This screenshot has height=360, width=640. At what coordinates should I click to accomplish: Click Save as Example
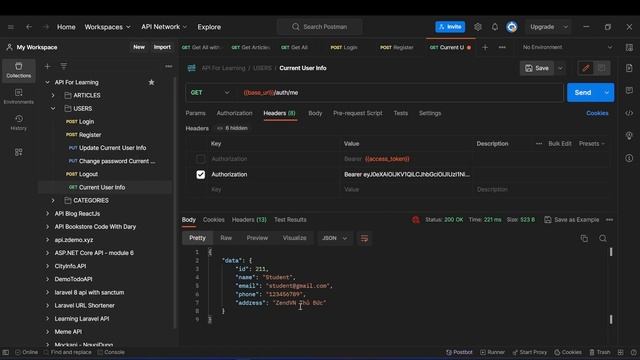pos(571,220)
